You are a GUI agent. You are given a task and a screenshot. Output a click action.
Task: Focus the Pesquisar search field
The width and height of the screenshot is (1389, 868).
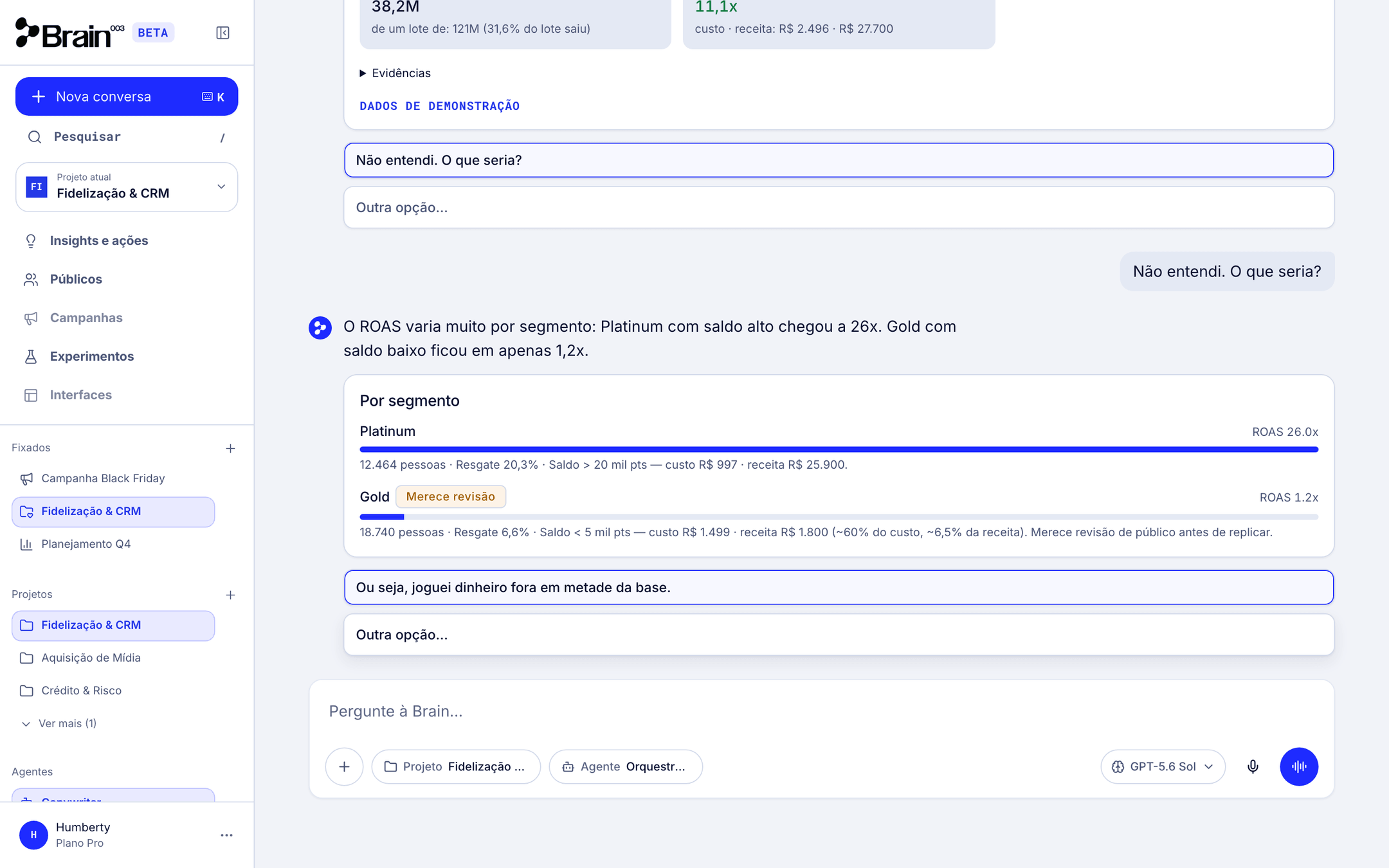point(127,137)
